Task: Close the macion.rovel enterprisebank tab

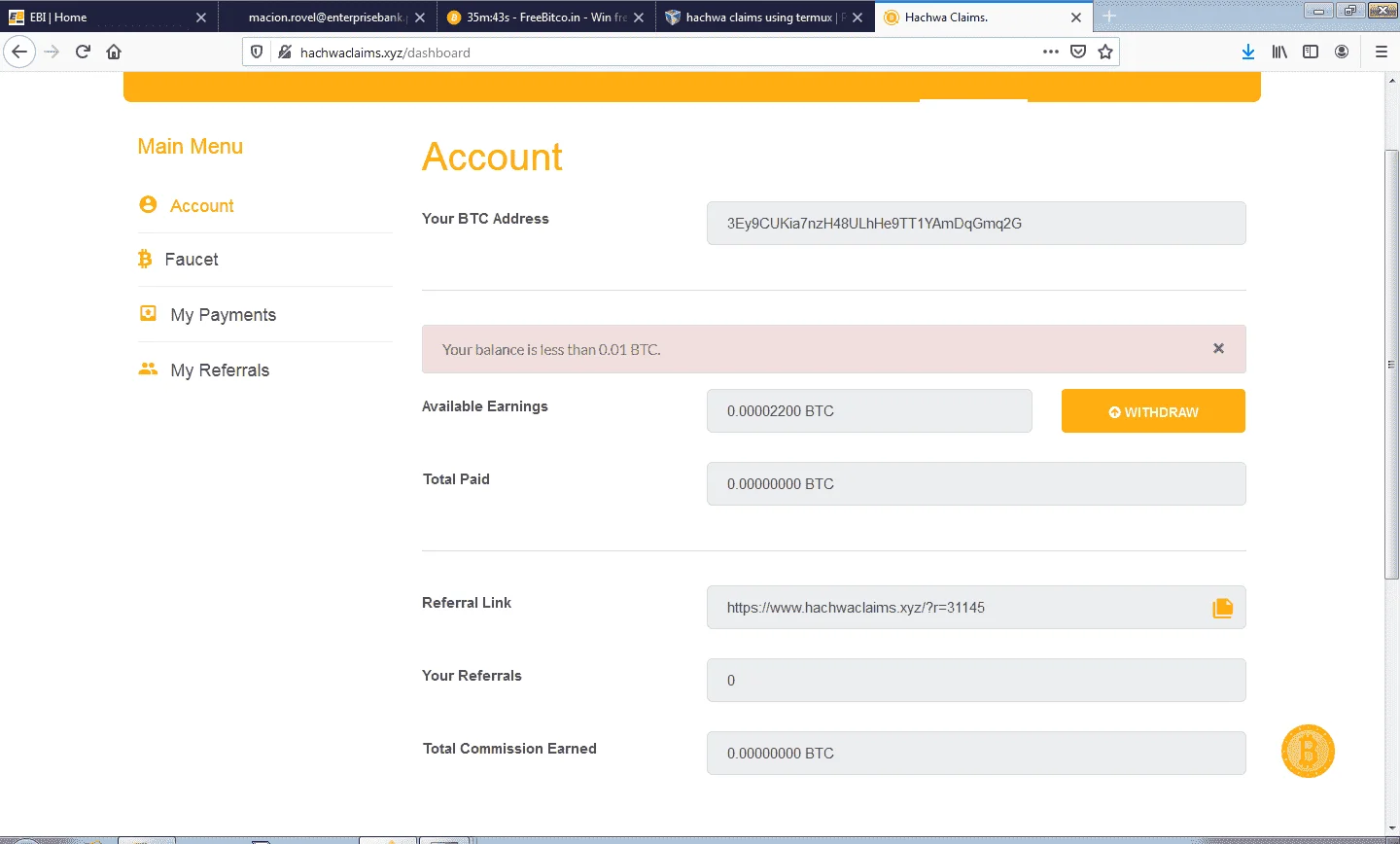Action: tap(420, 17)
